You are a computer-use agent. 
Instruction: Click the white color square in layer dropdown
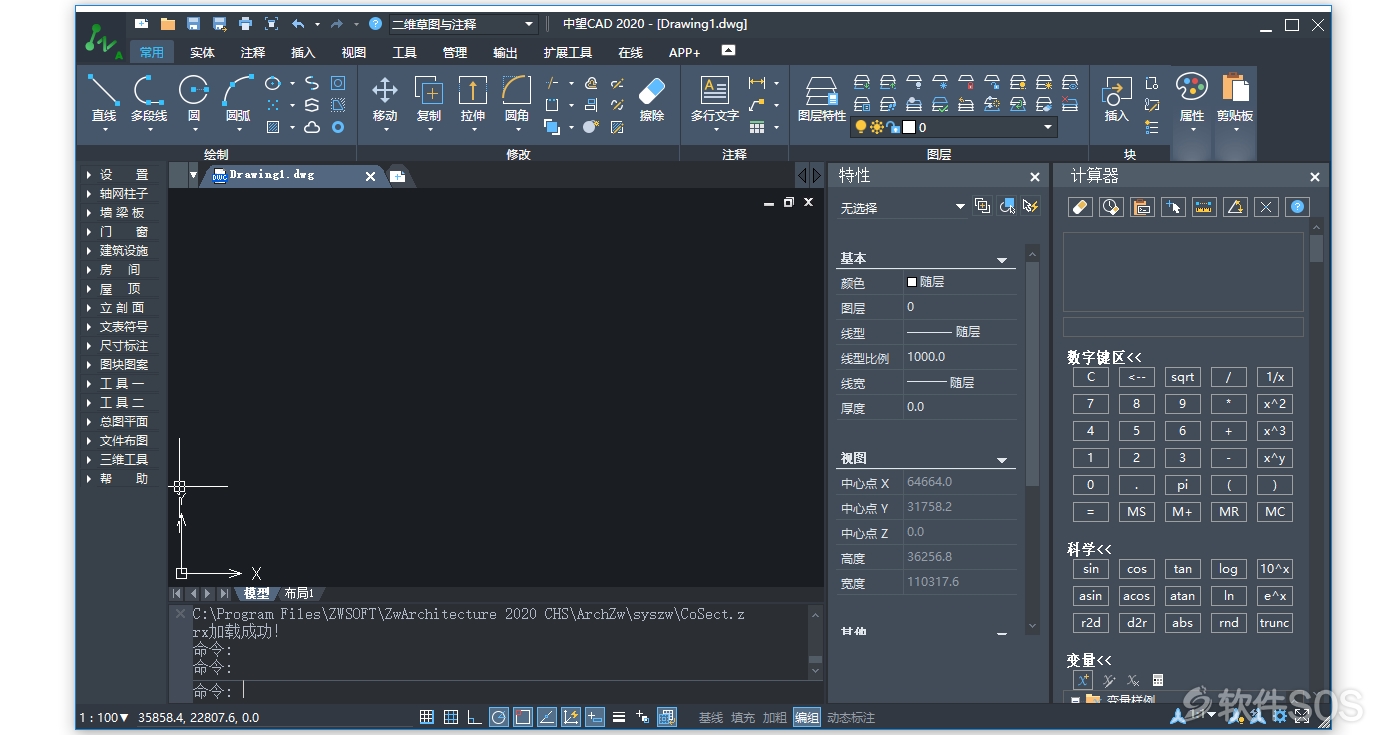[x=909, y=127]
